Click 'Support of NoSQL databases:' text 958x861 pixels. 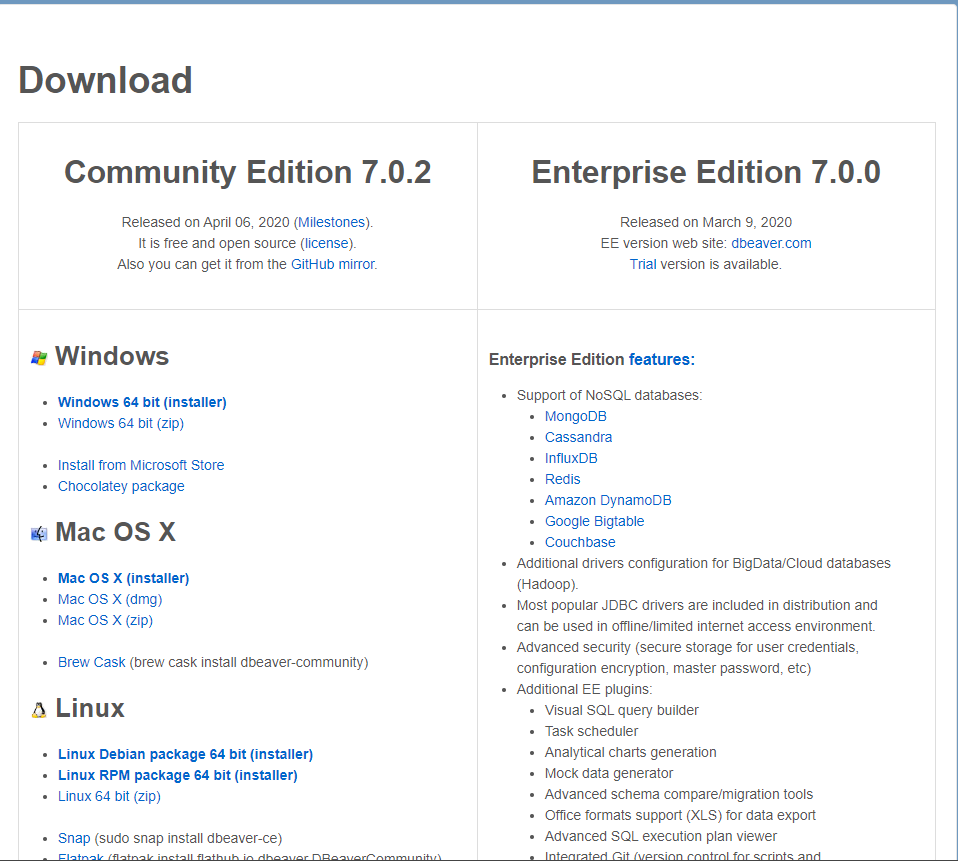pos(609,395)
